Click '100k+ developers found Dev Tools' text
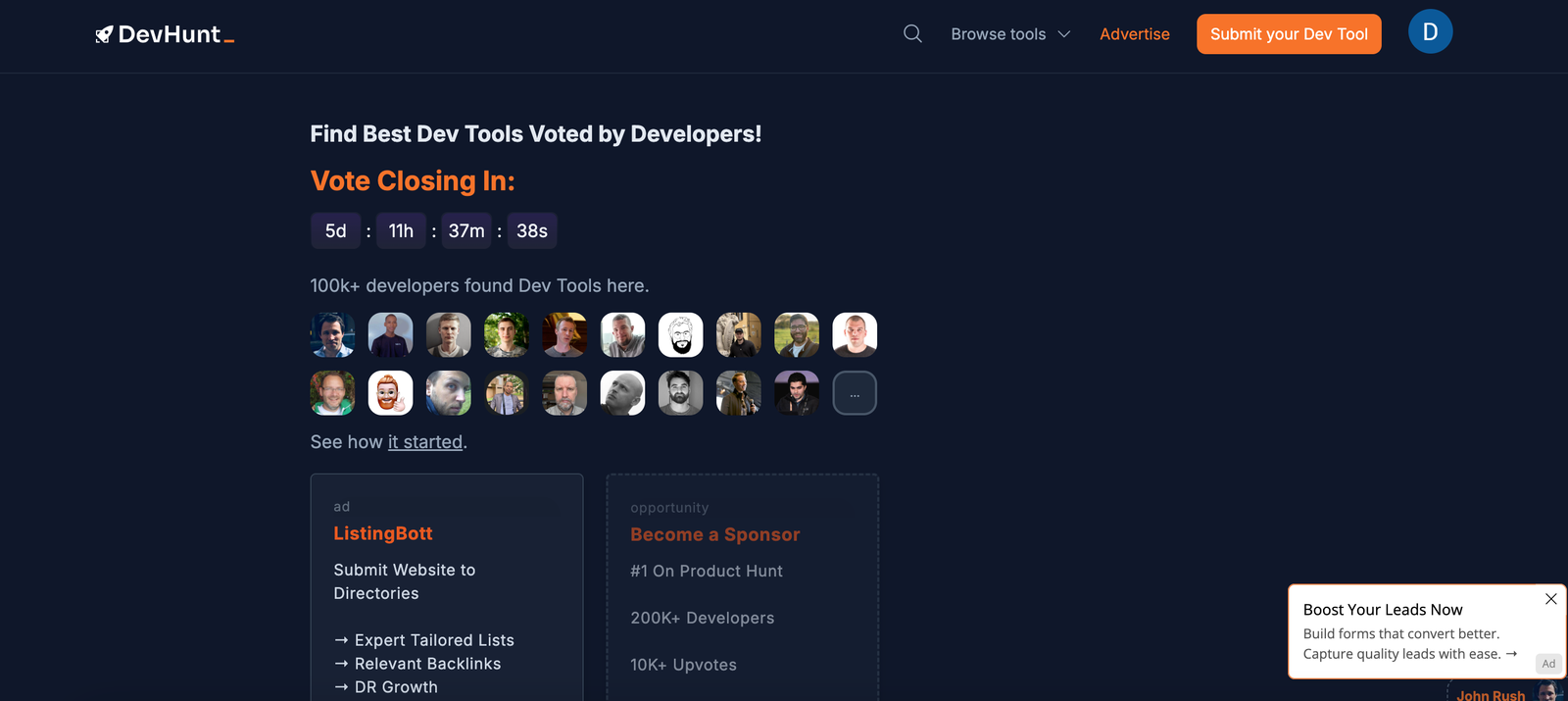 click(x=479, y=285)
